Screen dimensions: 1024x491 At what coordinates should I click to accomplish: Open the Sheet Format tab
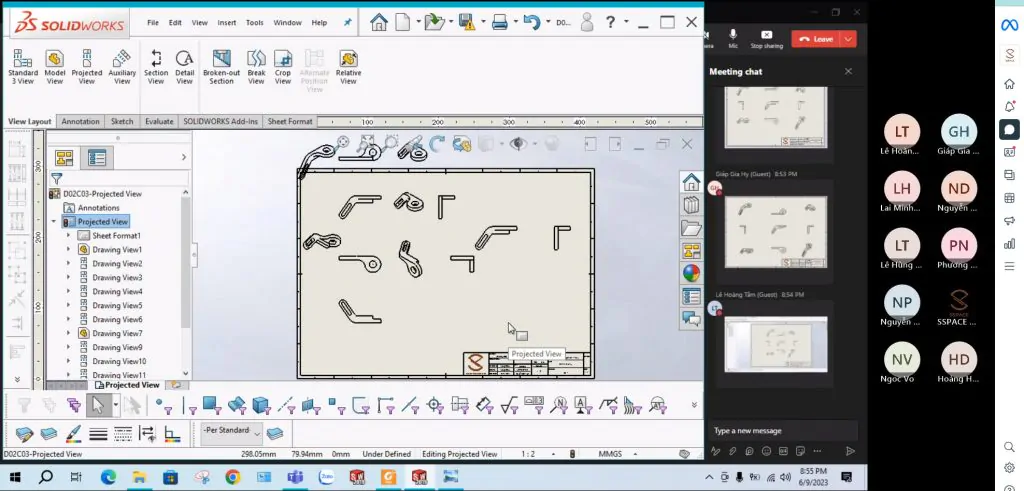290,121
